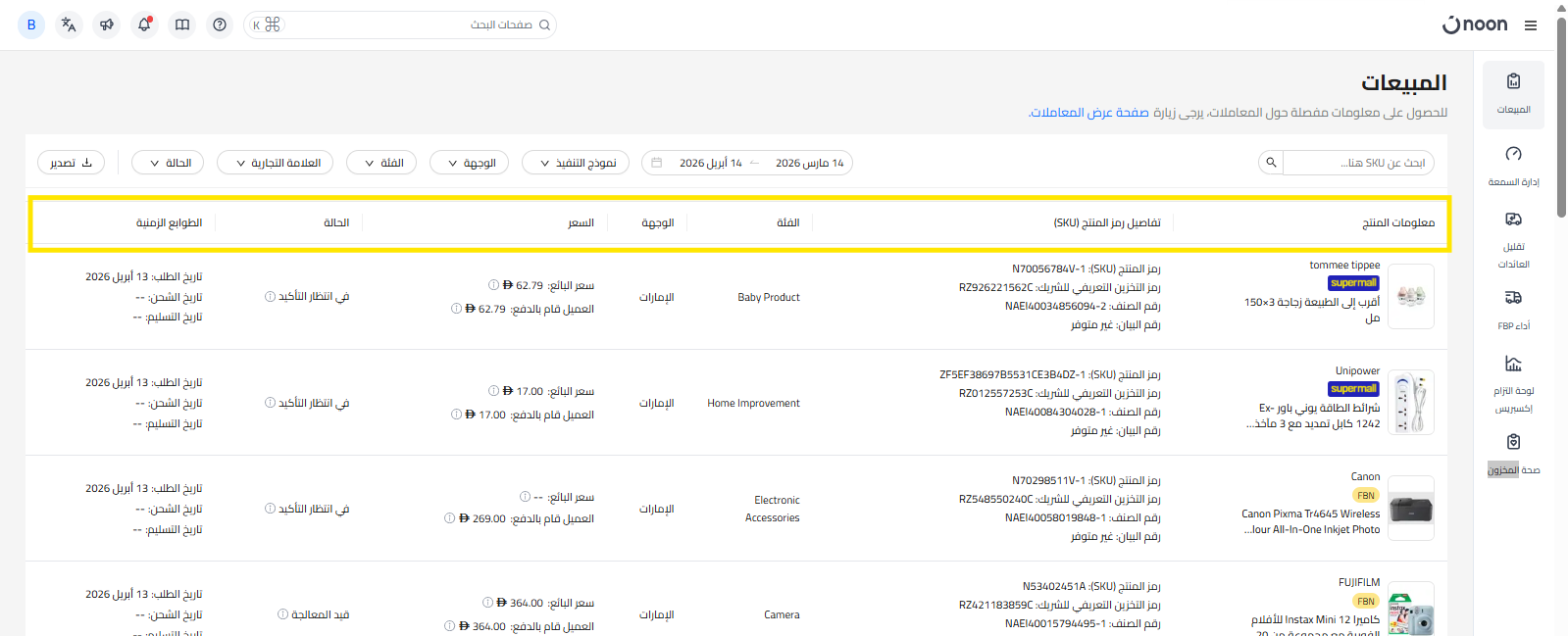Image resolution: width=1568 pixels, height=636 pixels.
Task: Open the language translate icon in top bar
Action: (69, 24)
